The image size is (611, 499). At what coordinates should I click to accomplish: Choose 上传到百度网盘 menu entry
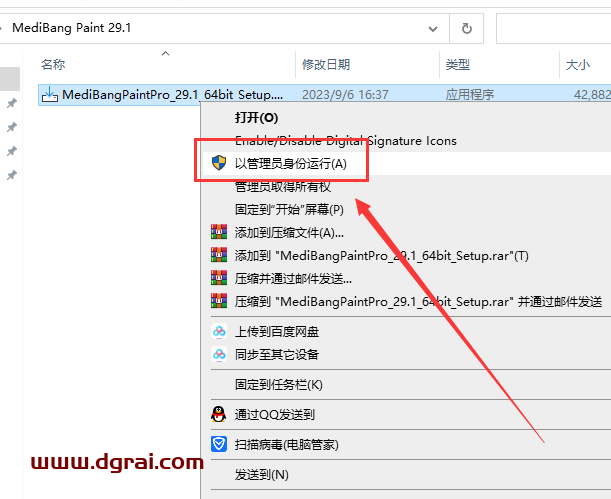(406, 331)
